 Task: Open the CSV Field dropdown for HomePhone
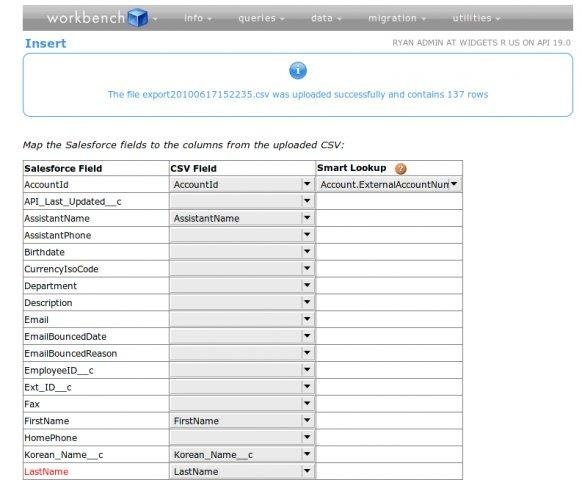click(242, 438)
